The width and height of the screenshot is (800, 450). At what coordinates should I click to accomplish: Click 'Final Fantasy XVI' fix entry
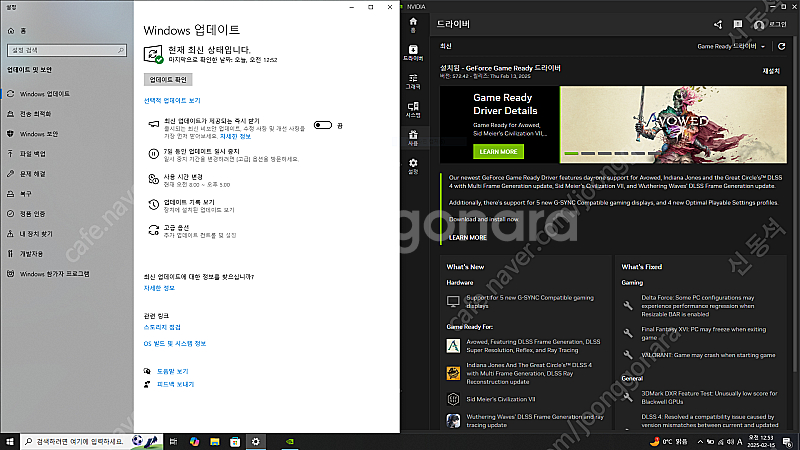click(704, 334)
